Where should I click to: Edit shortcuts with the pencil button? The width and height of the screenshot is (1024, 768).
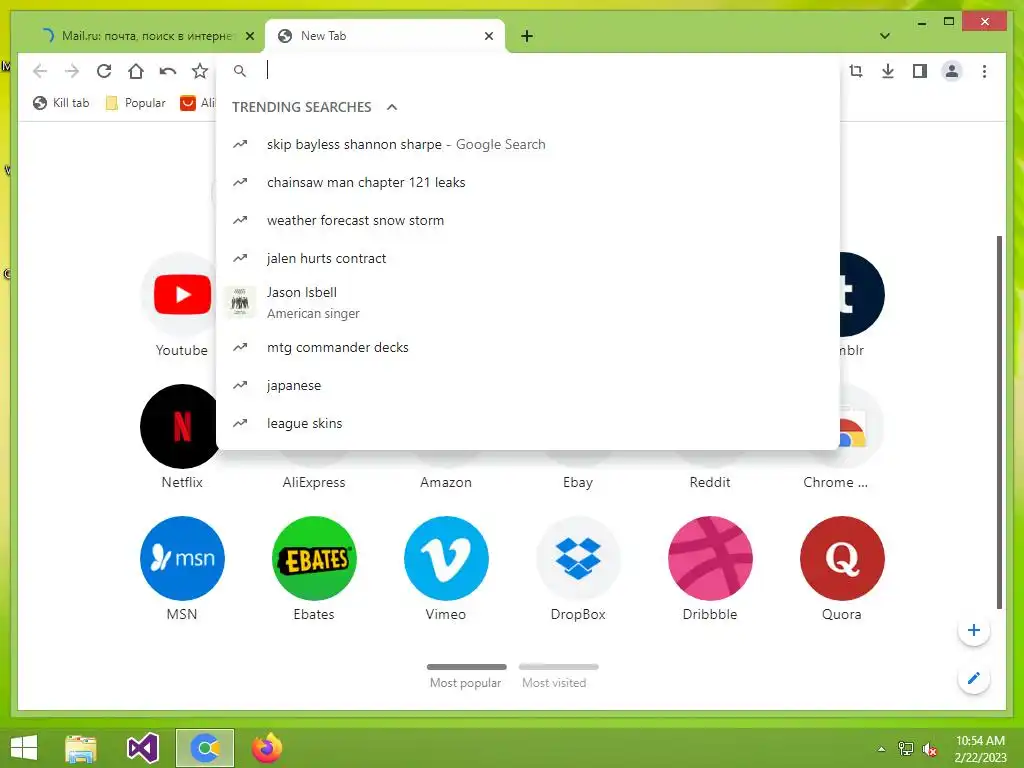[x=974, y=679]
